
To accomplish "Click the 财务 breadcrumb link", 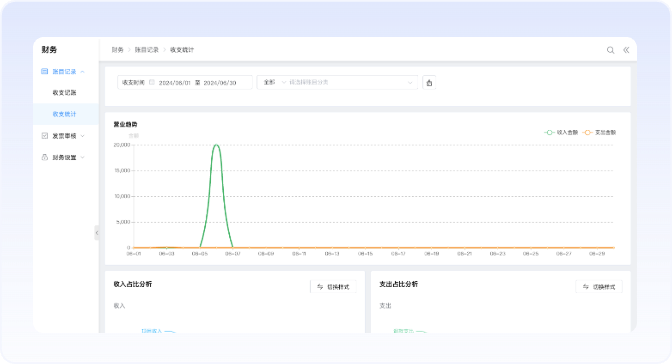I will click(x=117, y=50).
